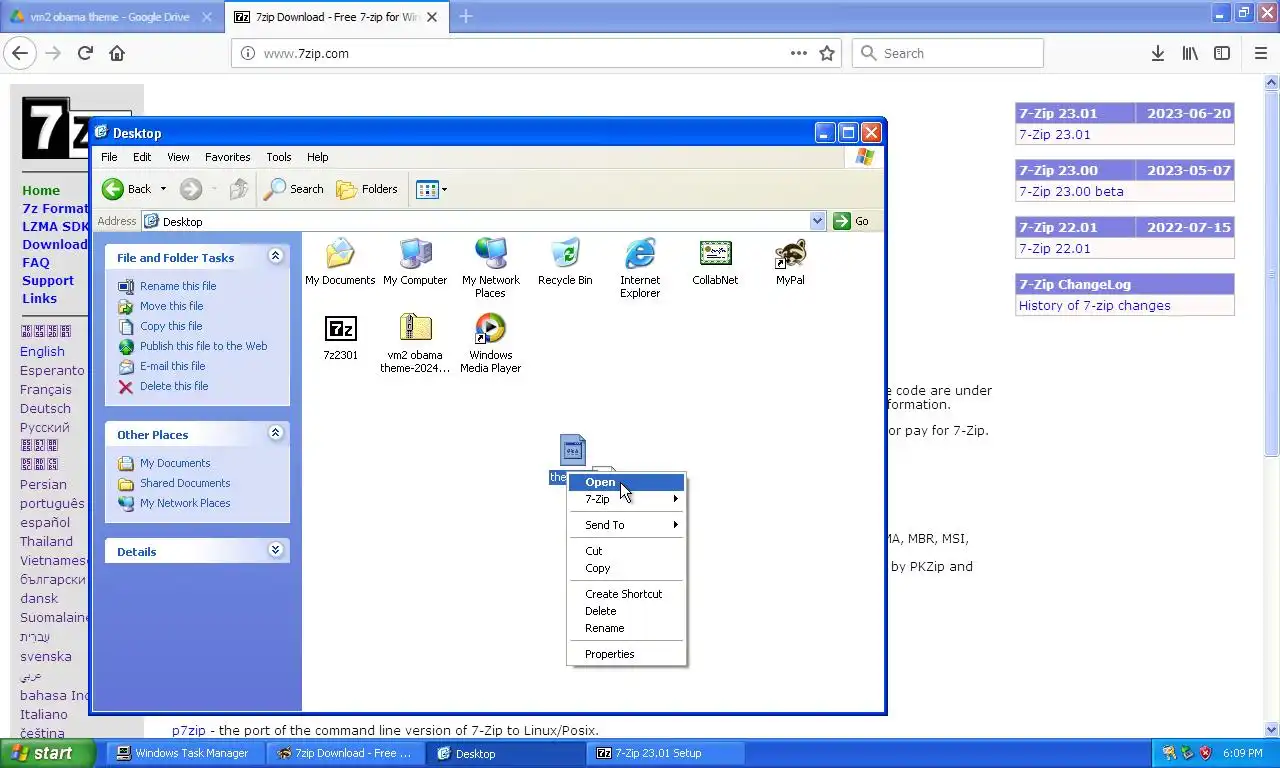Switch to 7-Zip 23.01 Setup taskbar button
1280x768 pixels.
click(664, 753)
